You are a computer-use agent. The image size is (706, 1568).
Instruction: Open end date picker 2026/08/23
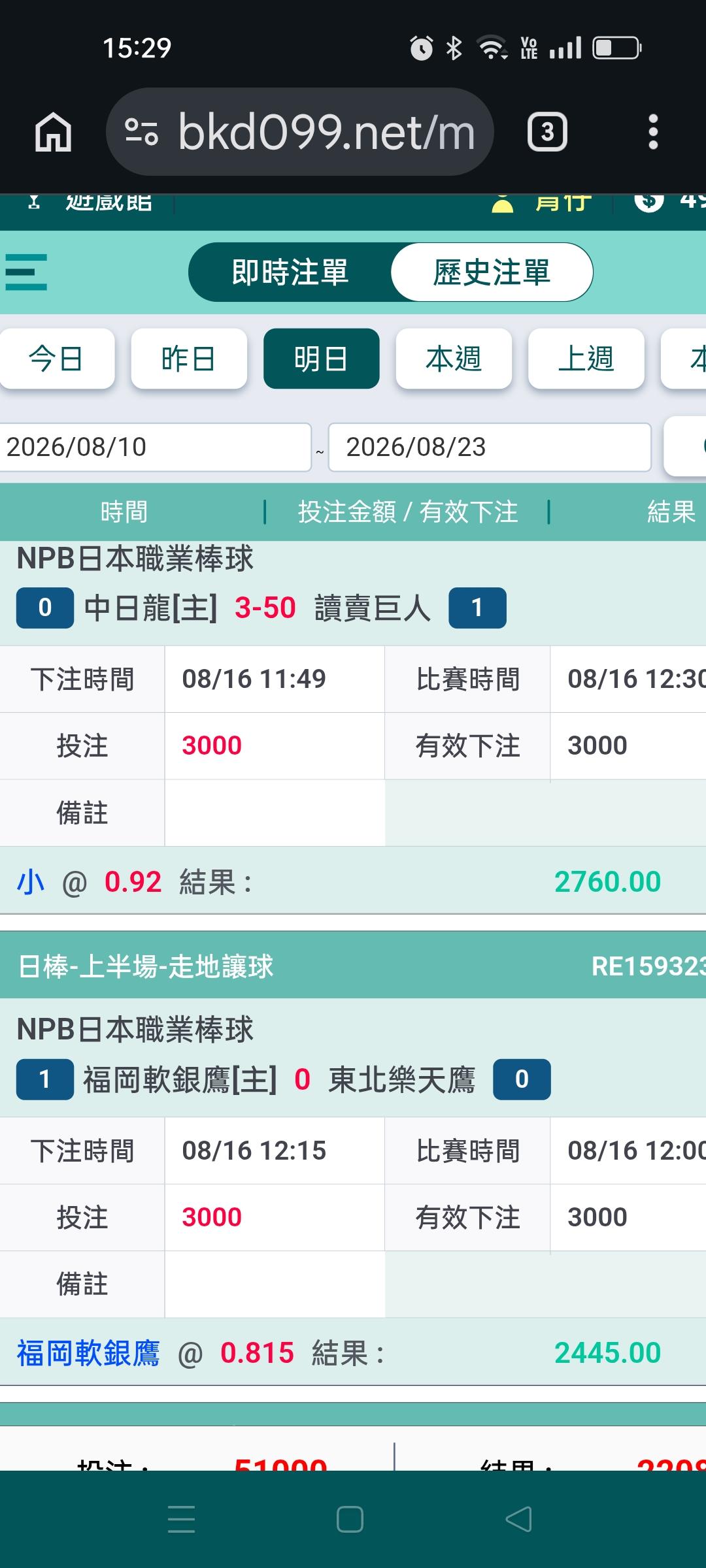point(490,447)
